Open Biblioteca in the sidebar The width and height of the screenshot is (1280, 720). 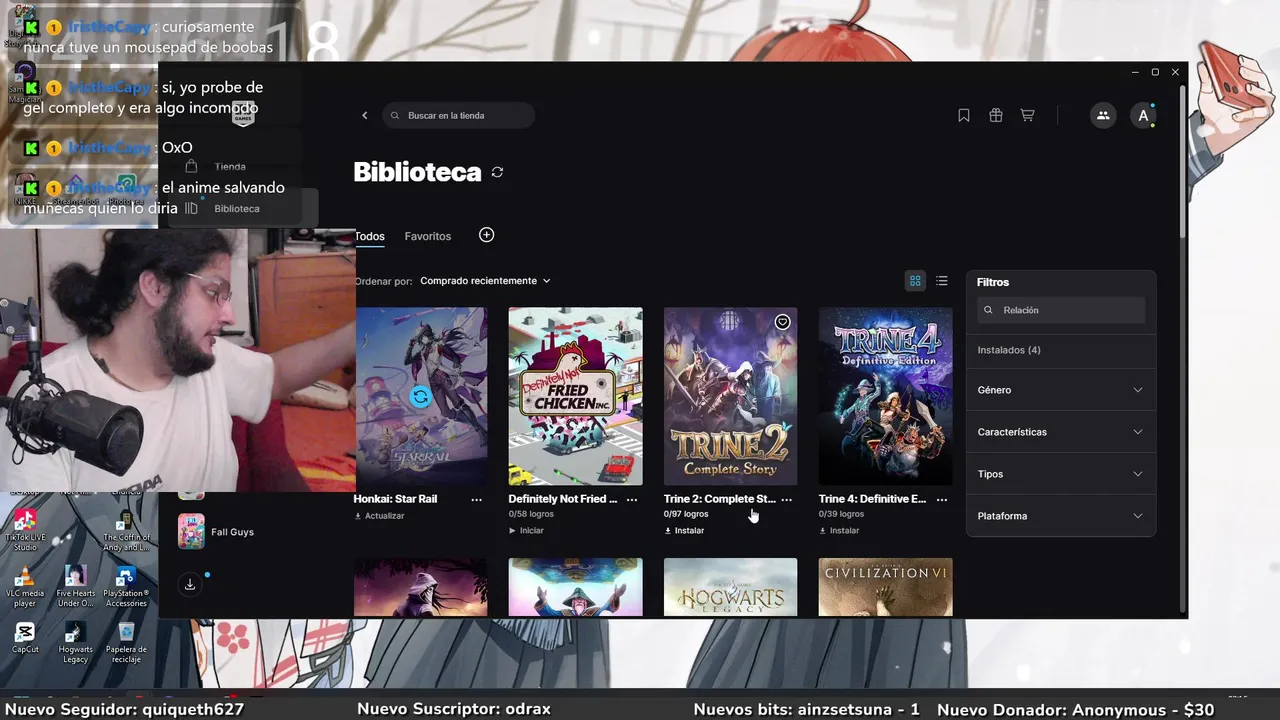click(237, 209)
